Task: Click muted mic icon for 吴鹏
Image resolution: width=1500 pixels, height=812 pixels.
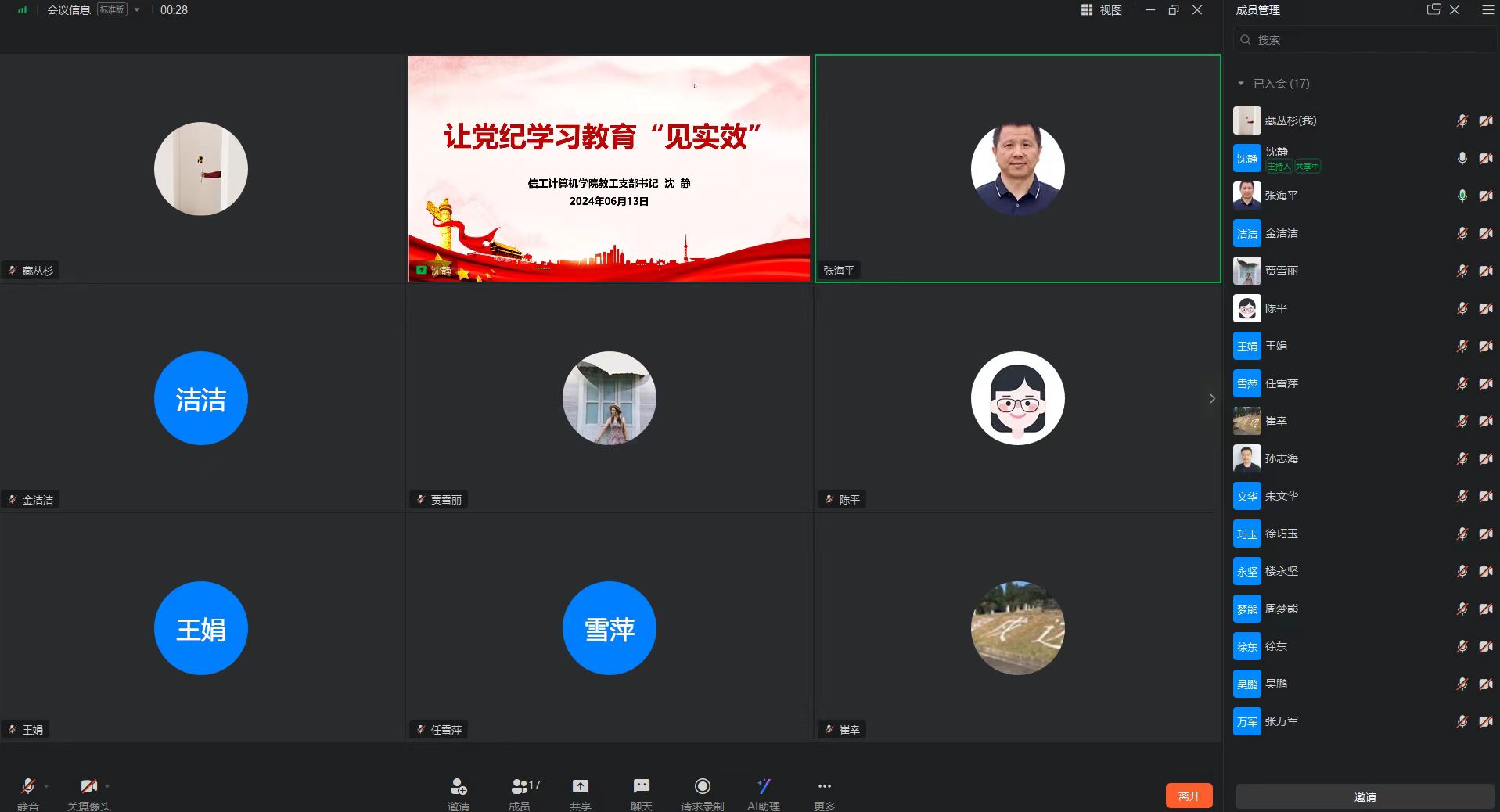Action: coord(1462,684)
